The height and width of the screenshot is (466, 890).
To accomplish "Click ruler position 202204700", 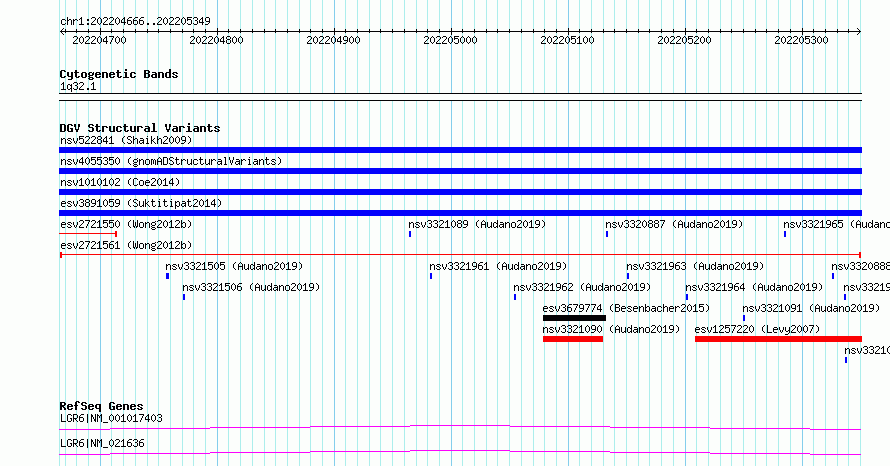I will [x=99, y=40].
